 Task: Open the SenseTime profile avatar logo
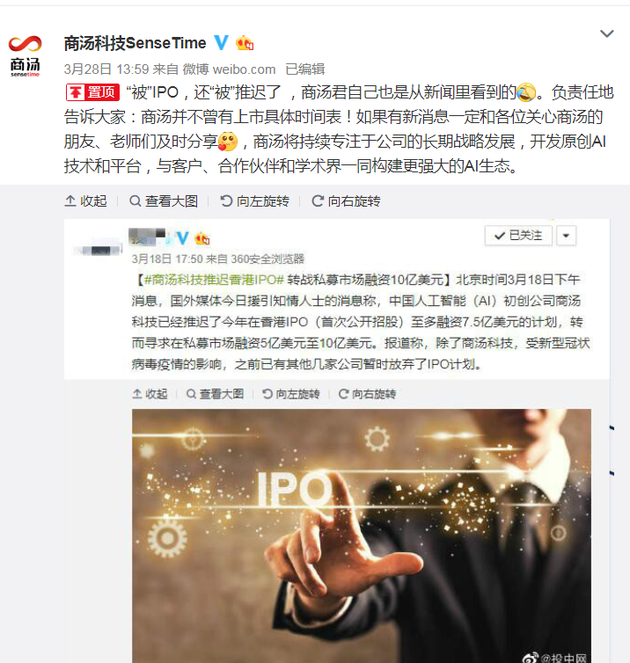click(x=25, y=56)
